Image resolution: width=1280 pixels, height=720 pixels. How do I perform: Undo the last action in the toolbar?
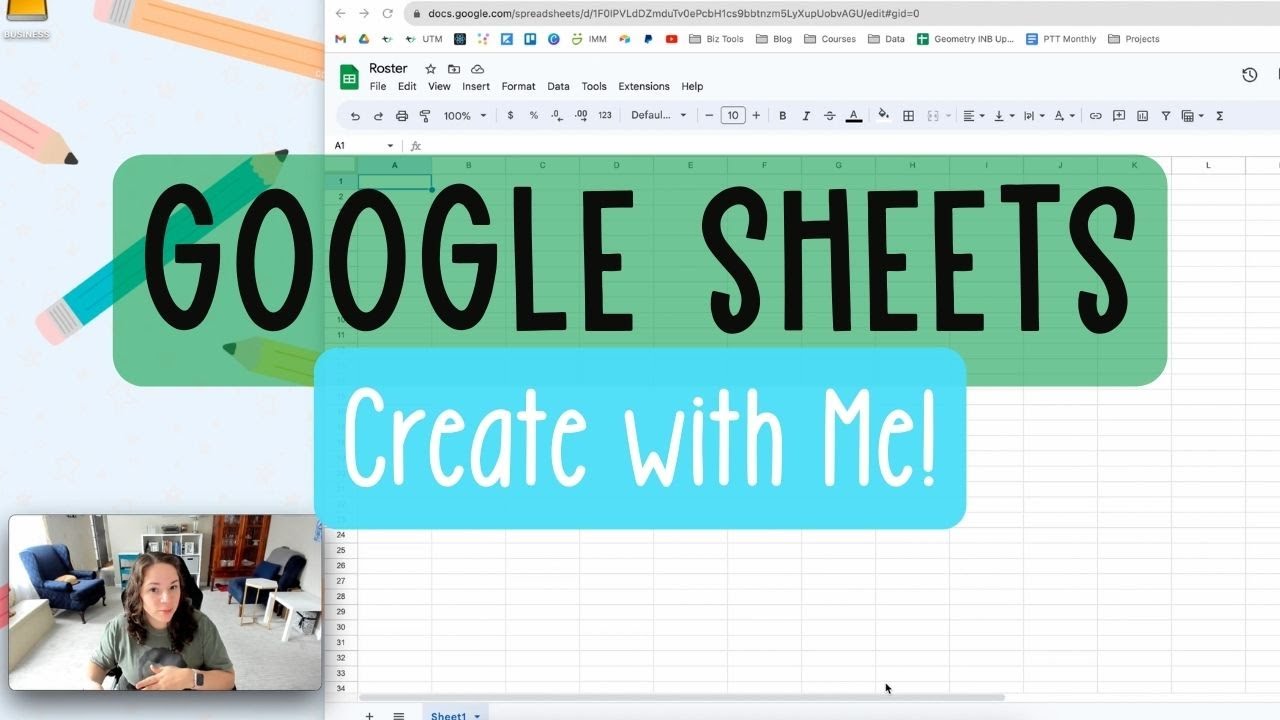point(355,116)
